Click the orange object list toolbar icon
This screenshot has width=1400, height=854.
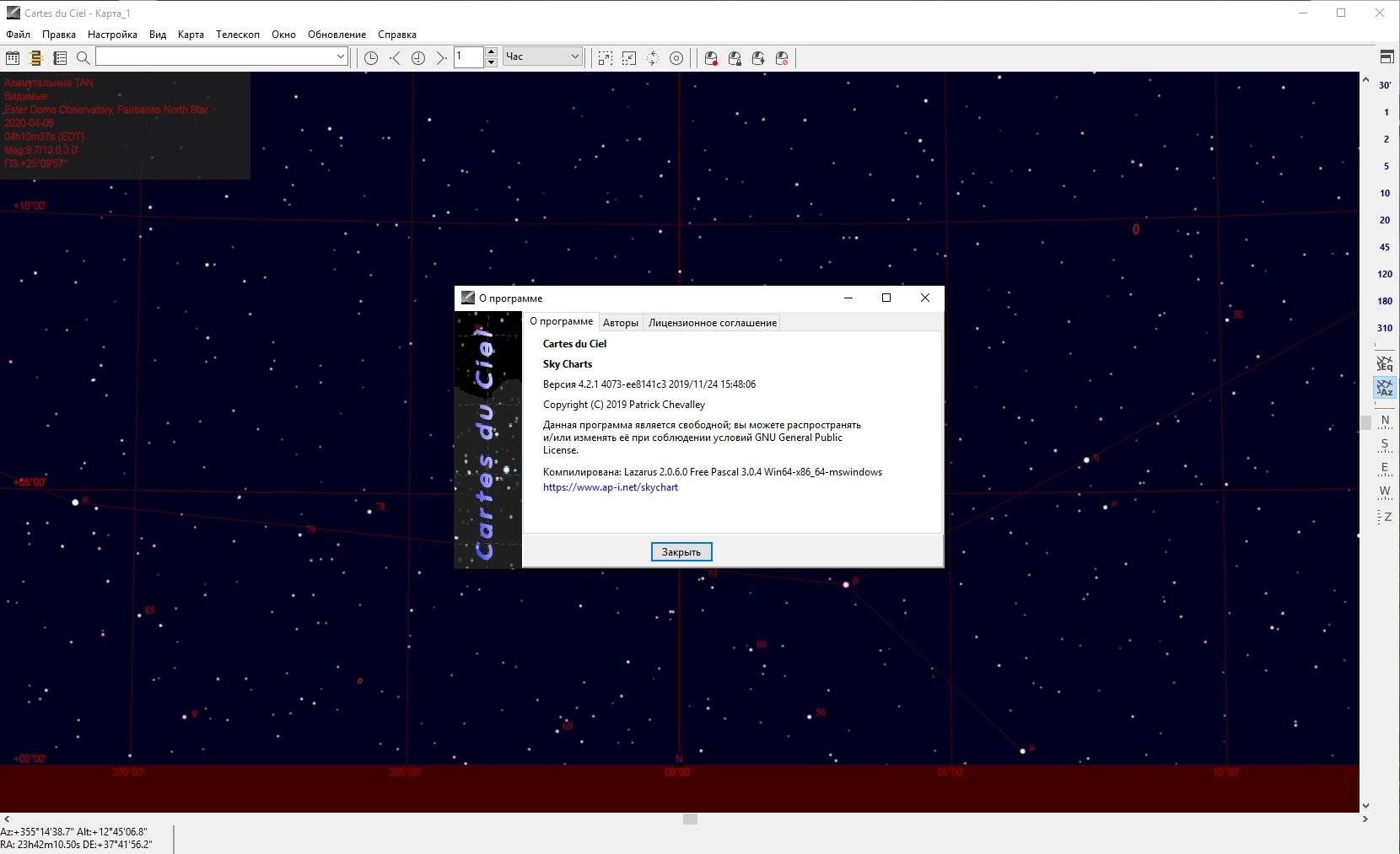(x=36, y=58)
